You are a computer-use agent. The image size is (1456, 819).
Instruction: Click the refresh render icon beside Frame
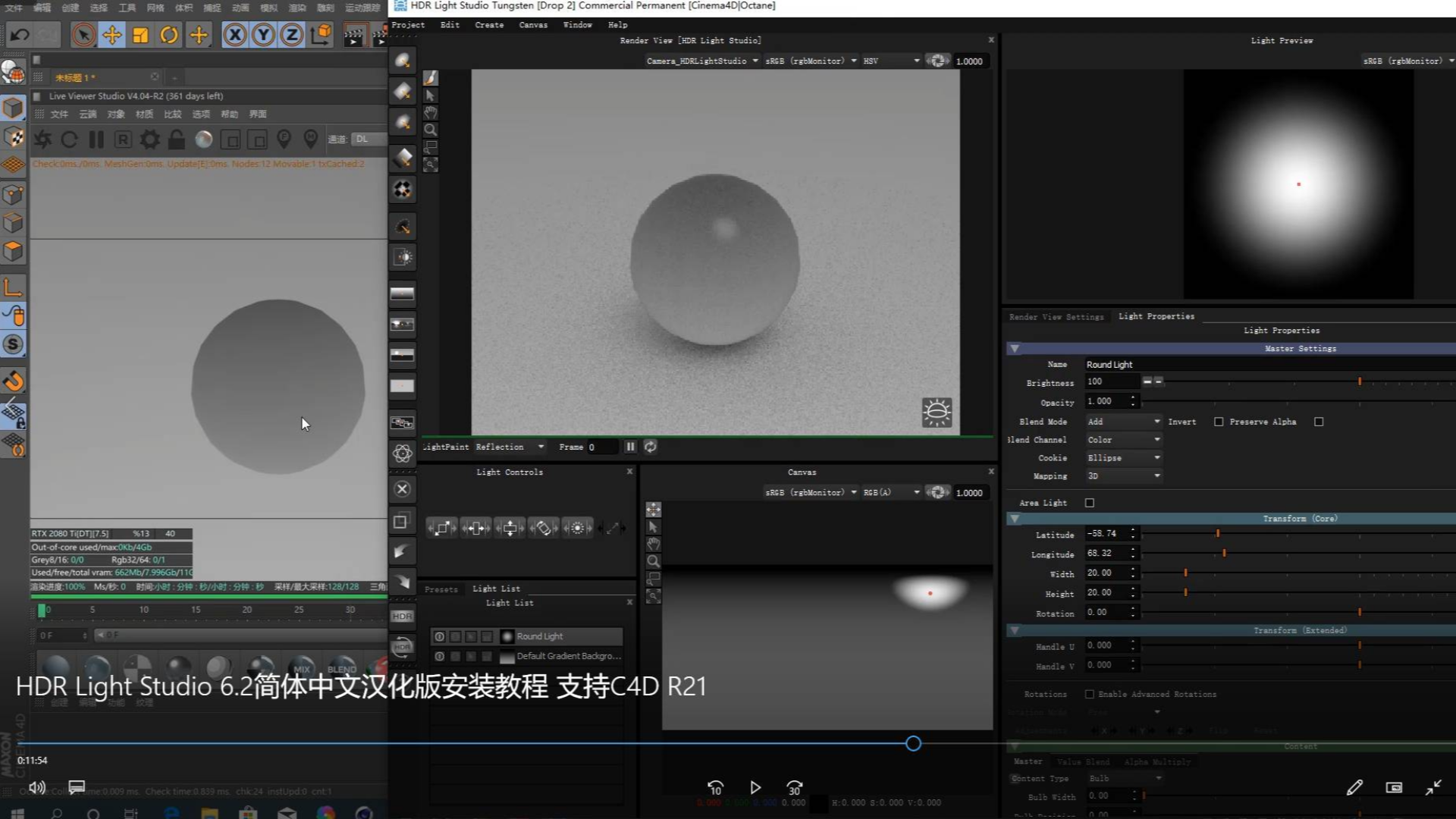650,447
